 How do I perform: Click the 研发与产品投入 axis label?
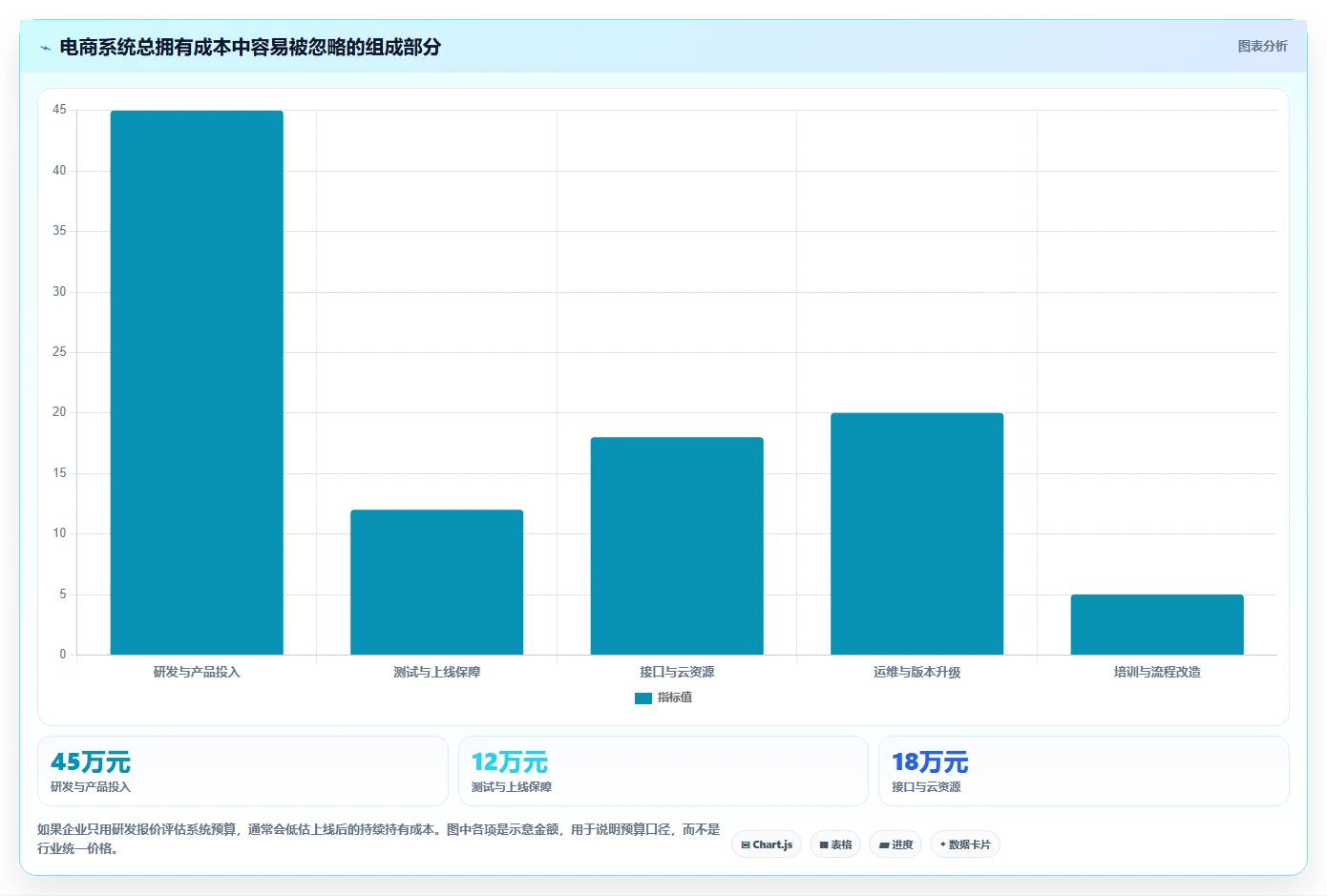197,672
